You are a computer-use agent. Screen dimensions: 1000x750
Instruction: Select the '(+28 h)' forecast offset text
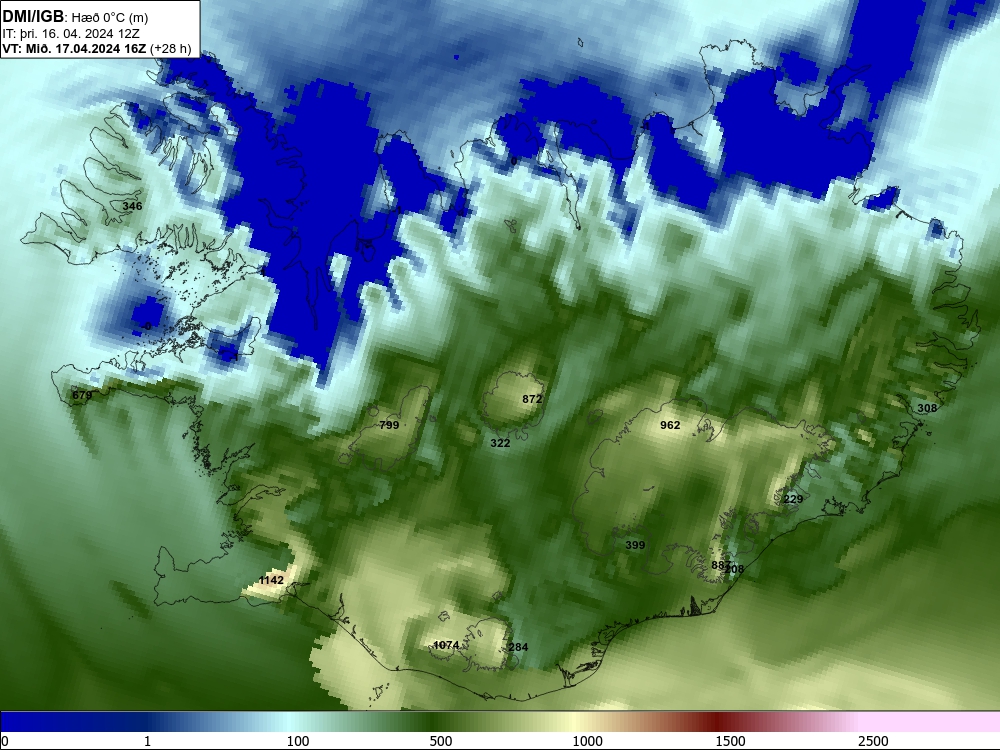(170, 48)
